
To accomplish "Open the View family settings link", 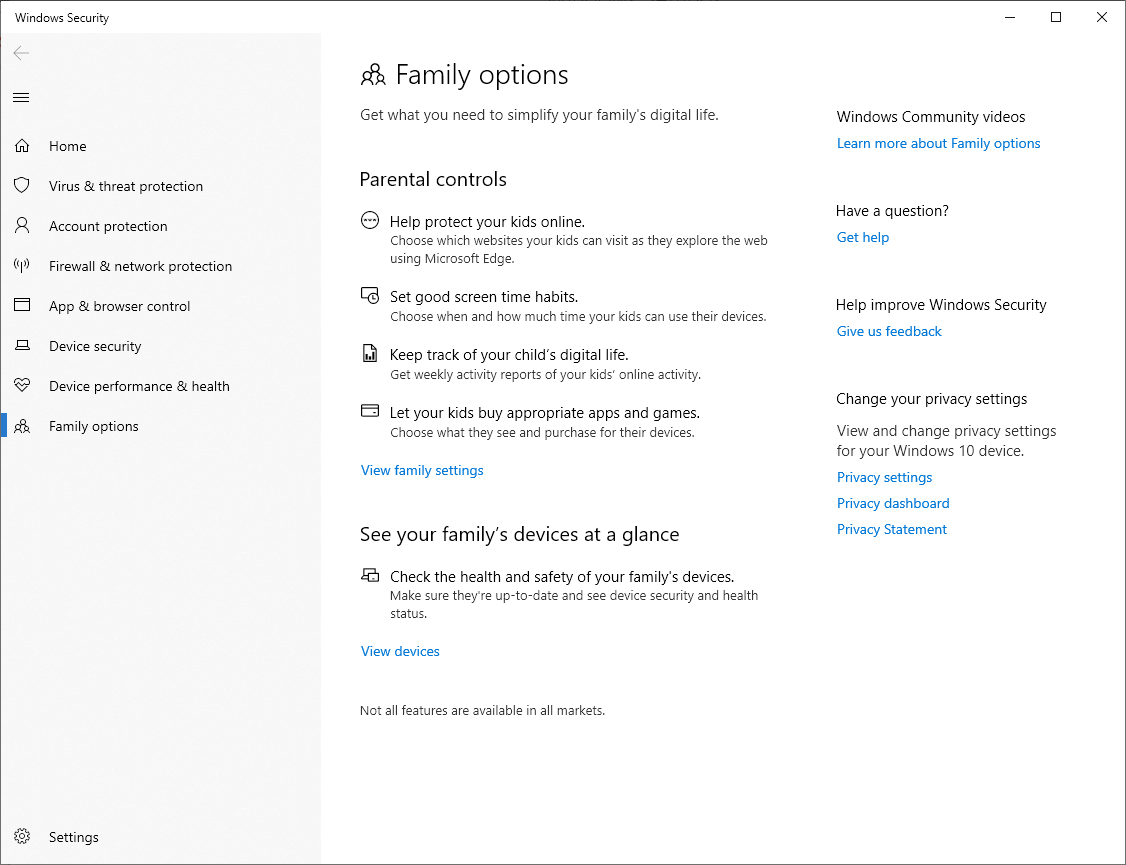I will (x=422, y=470).
